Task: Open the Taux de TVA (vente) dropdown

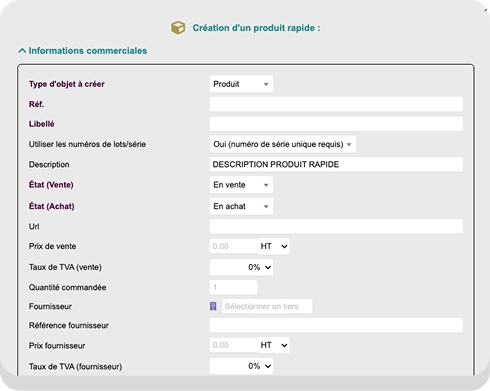Action: (241, 267)
